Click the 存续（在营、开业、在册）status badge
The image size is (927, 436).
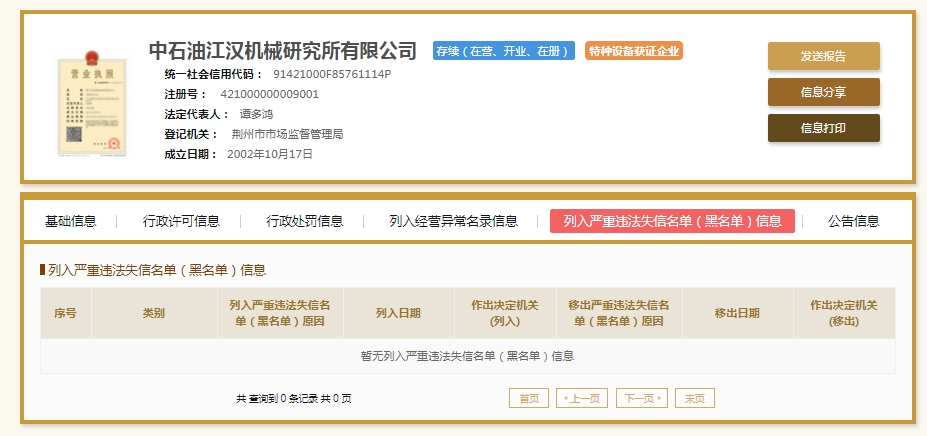coord(504,51)
